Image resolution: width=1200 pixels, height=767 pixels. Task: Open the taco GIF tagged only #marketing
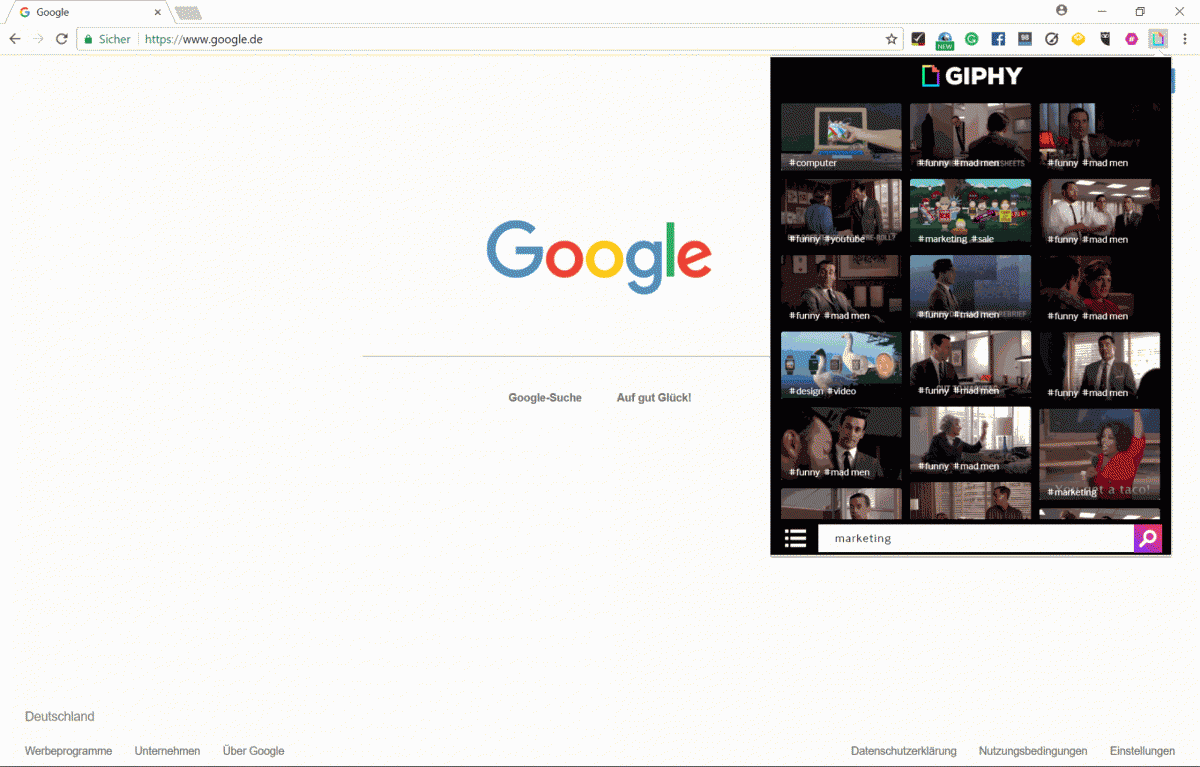tap(1100, 454)
